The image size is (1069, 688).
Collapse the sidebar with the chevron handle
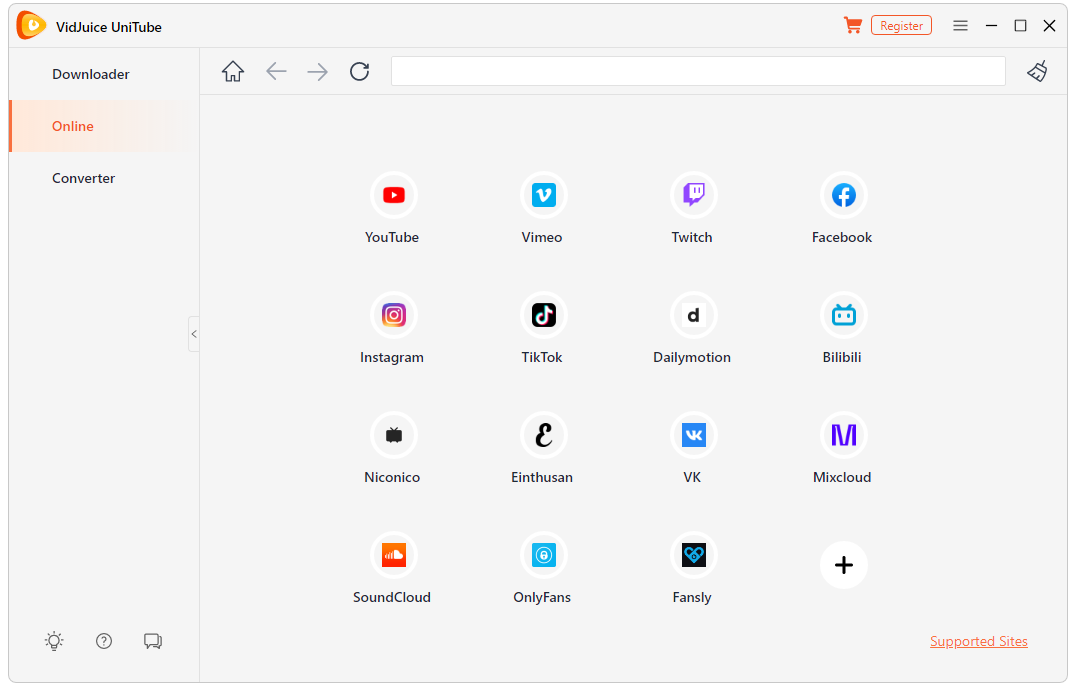coord(194,334)
